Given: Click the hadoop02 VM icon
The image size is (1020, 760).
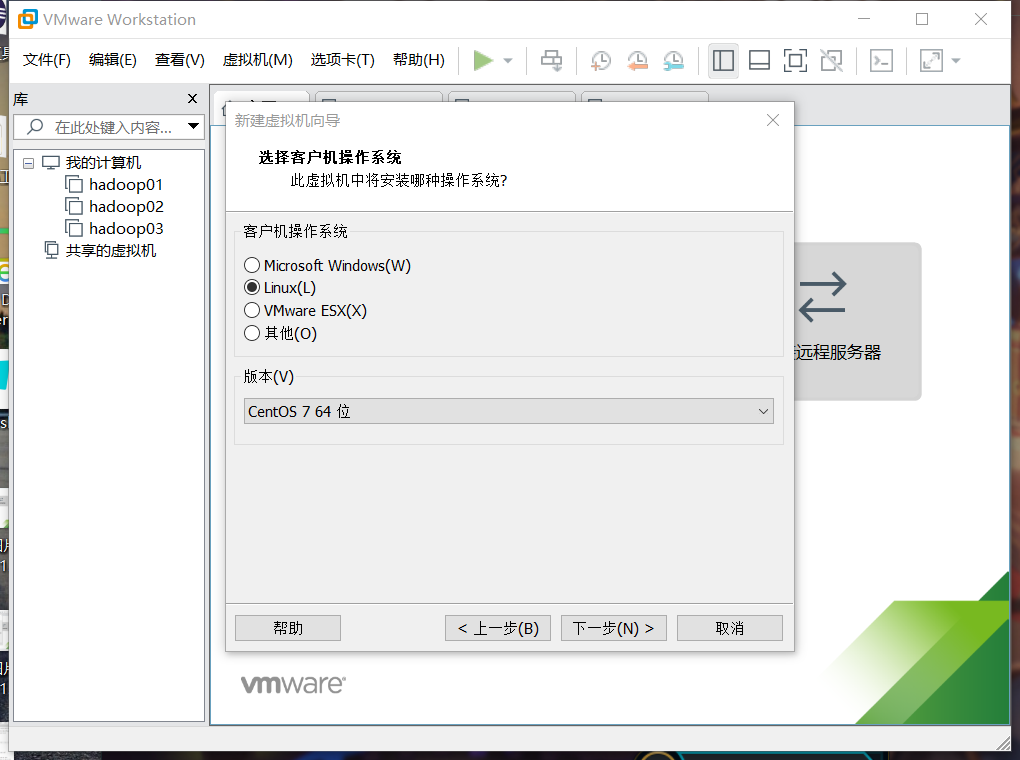Looking at the screenshot, I should pos(74,207).
